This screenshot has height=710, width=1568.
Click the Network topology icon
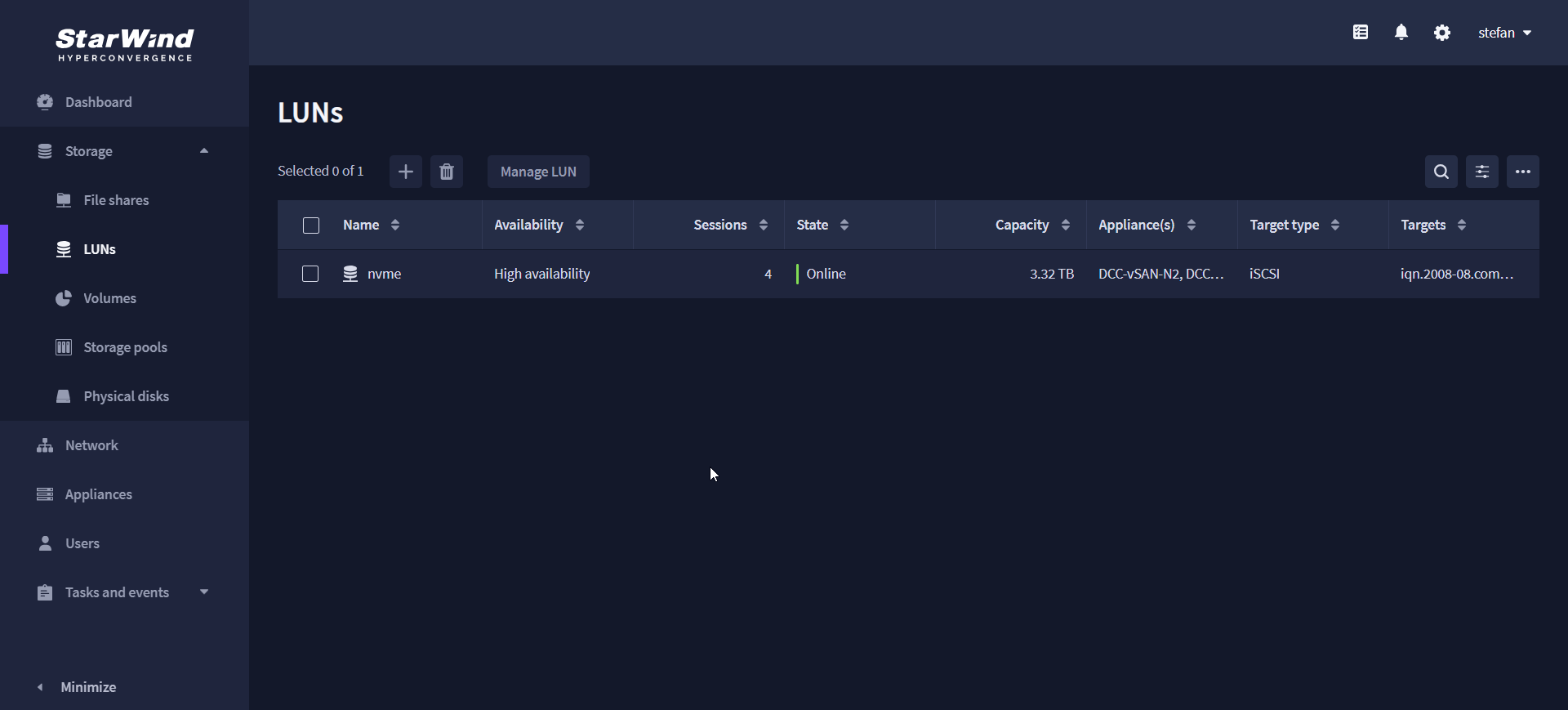tap(45, 445)
